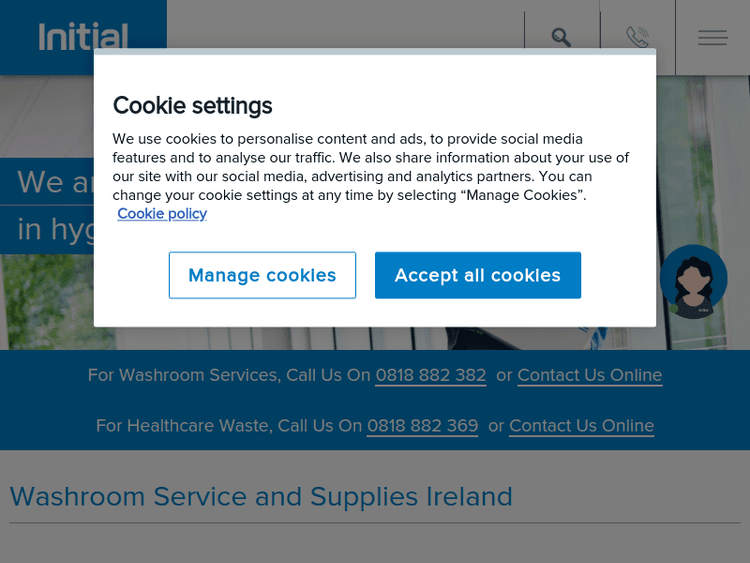Click the 'in hyg' hero banner line
Screen dimensions: 750x563
pos(54,230)
